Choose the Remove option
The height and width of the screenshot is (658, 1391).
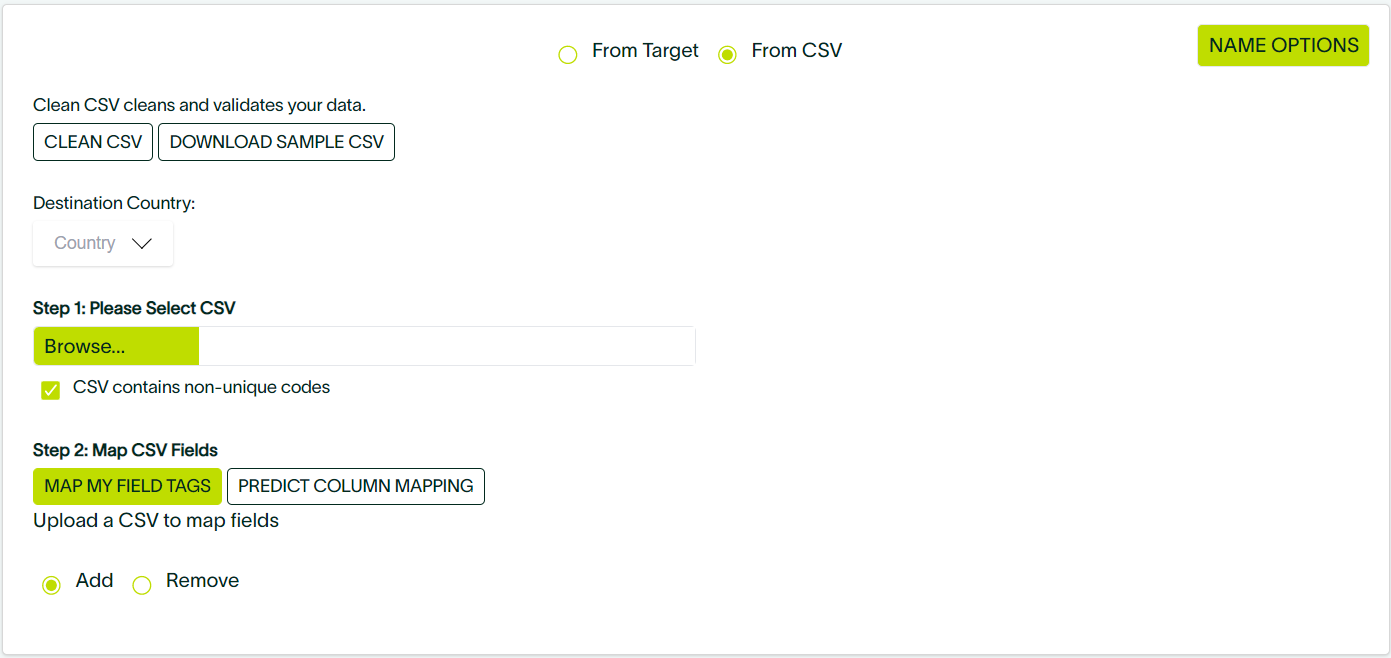pos(142,584)
